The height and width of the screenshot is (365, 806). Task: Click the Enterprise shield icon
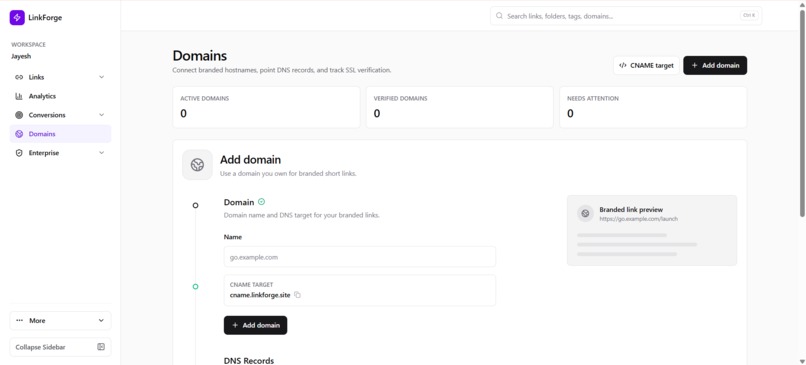[19, 153]
